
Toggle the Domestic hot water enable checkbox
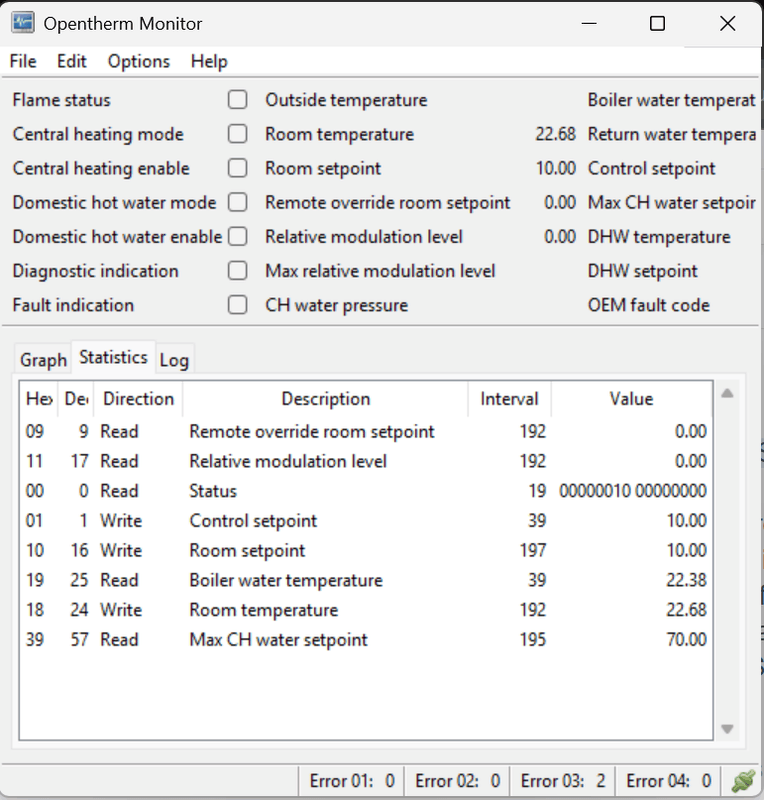237,236
